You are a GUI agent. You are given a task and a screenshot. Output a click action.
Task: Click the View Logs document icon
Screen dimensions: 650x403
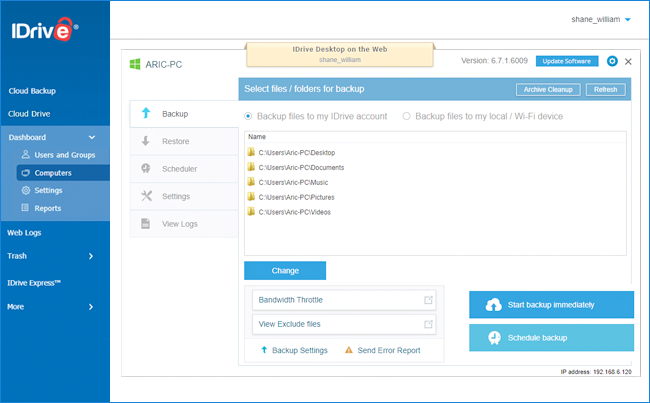(x=146, y=223)
